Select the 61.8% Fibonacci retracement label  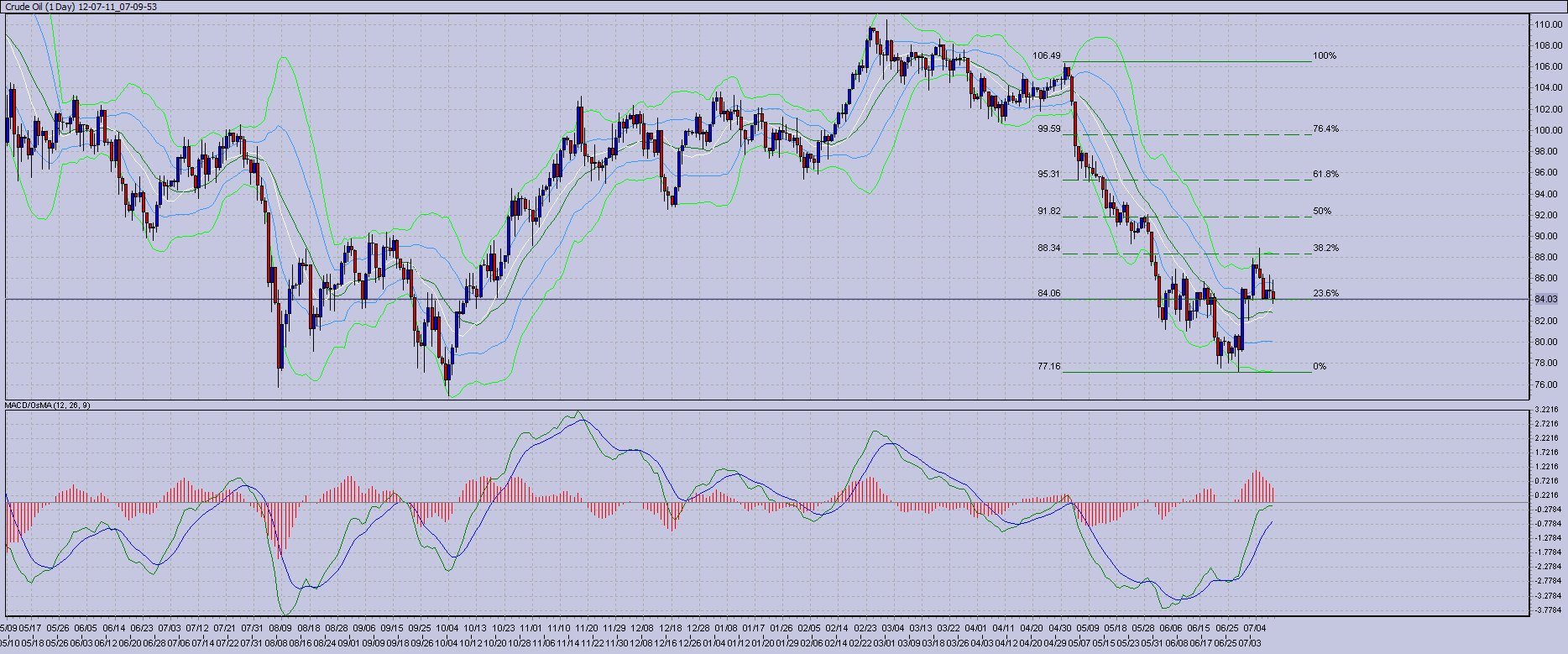click(1326, 175)
